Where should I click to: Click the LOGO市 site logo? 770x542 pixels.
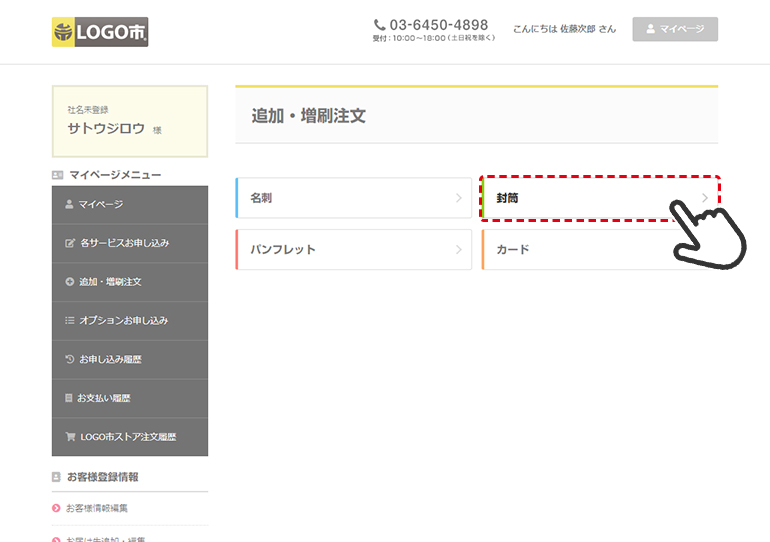(100, 32)
